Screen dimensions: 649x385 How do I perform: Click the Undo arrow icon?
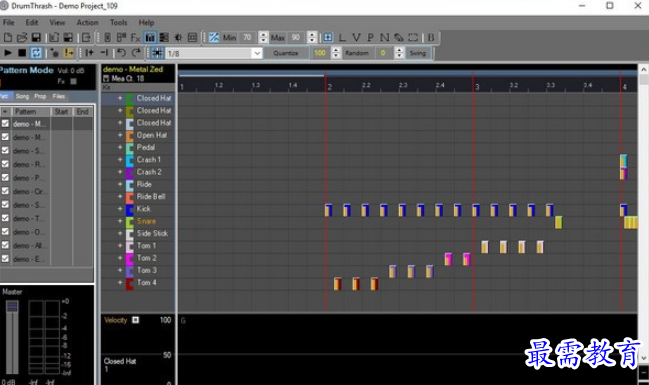coord(121,53)
